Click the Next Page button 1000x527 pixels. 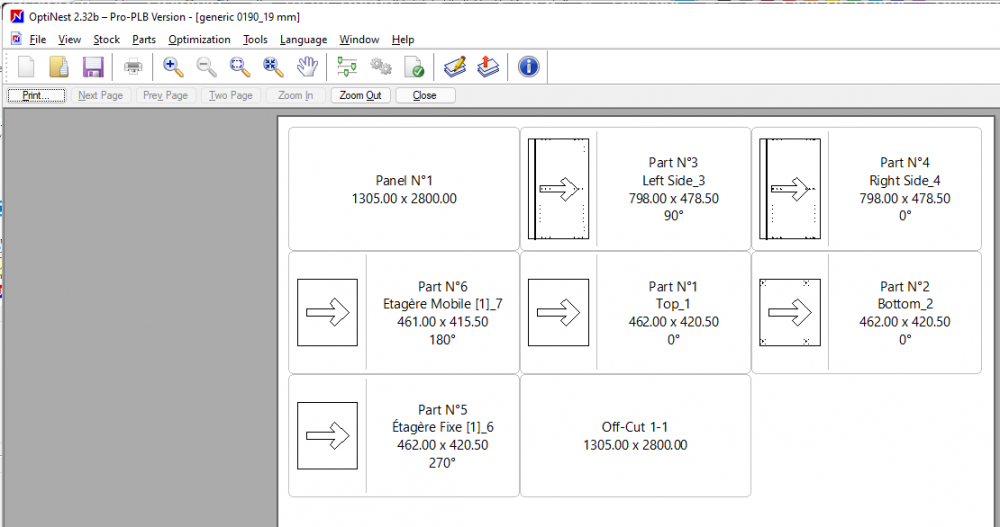pyautogui.click(x=101, y=95)
